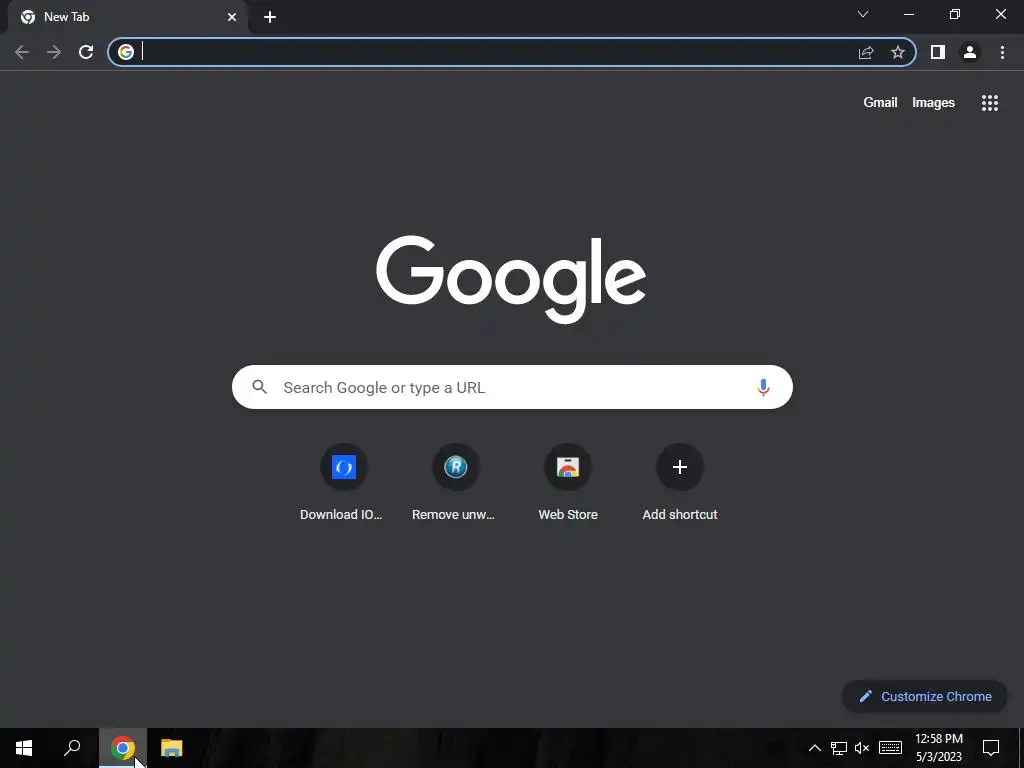Click the Google icon in address bar
The height and width of the screenshot is (768, 1024).
click(126, 52)
